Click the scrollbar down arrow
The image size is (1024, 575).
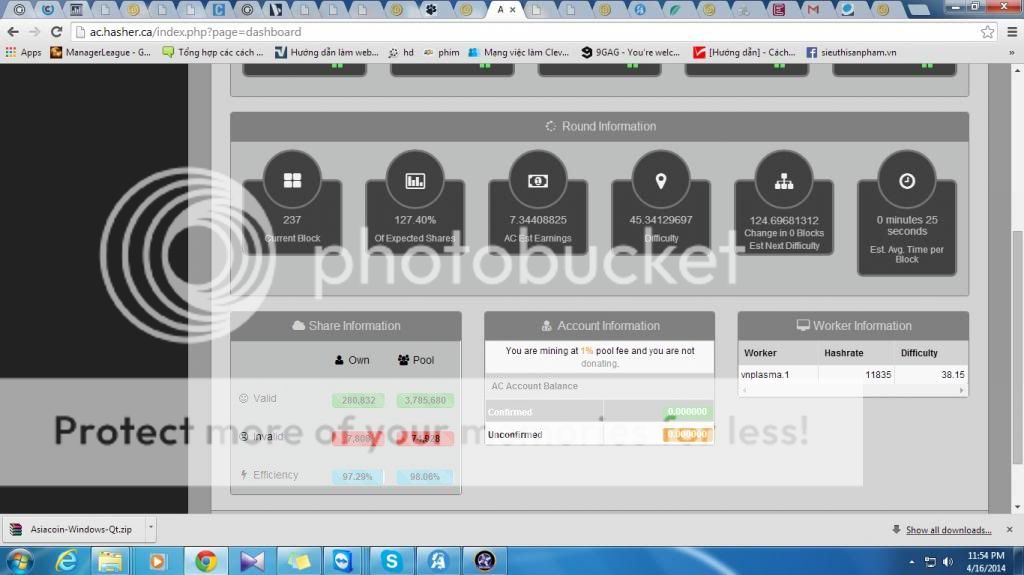[x=1017, y=507]
